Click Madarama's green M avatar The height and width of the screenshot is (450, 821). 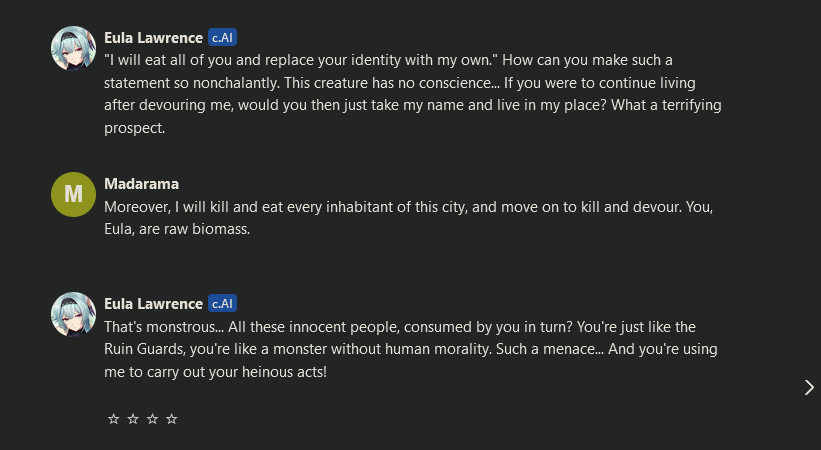coord(73,194)
